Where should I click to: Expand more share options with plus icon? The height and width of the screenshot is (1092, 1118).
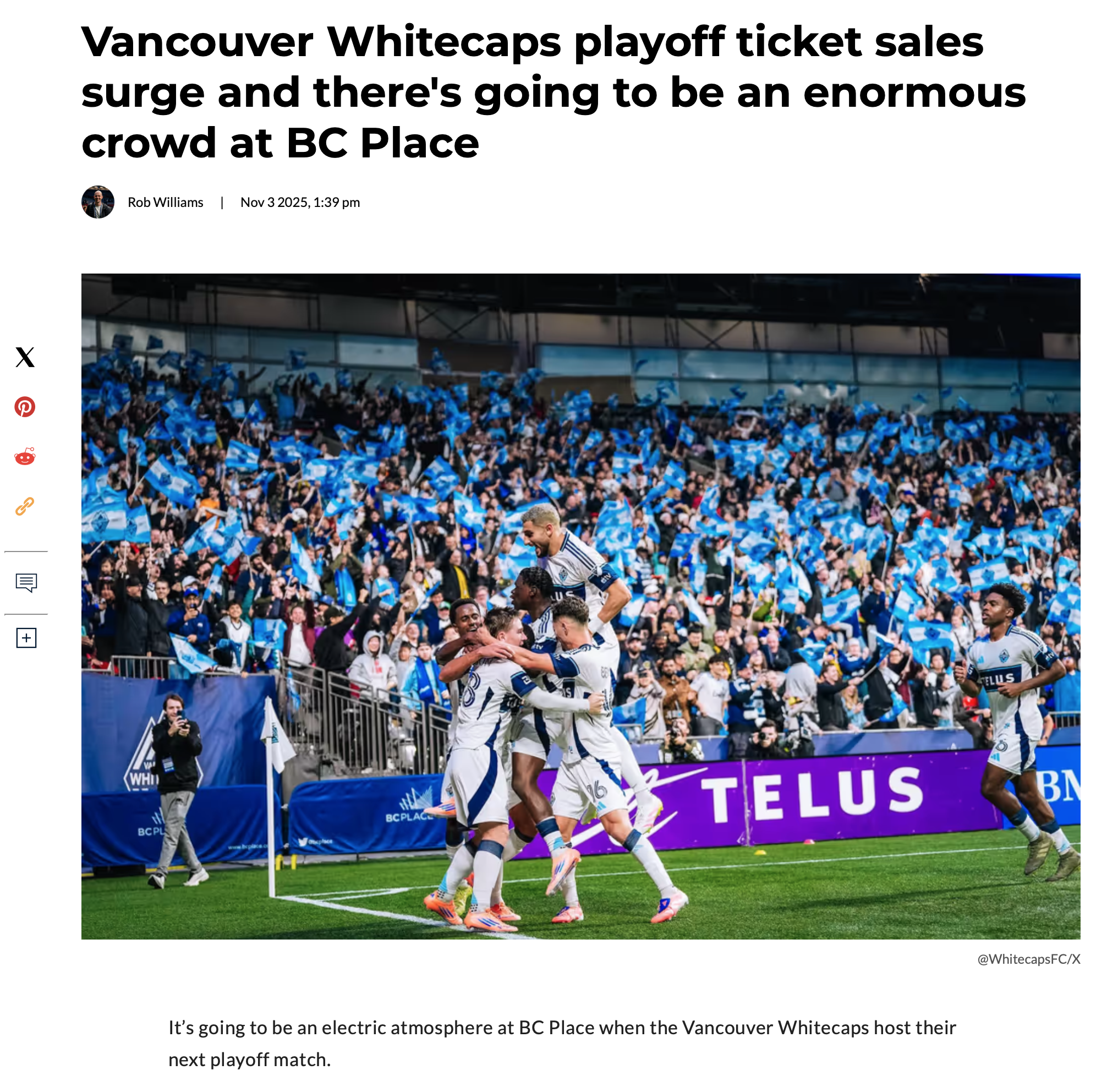click(x=26, y=638)
